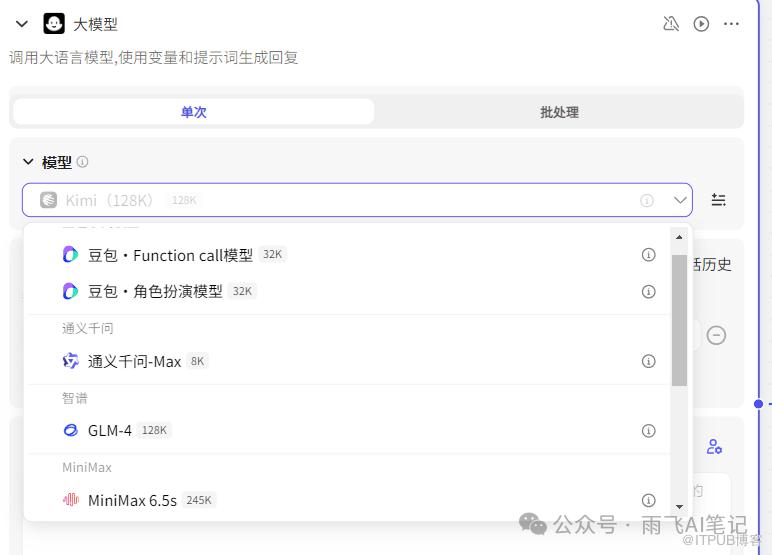Click the Kimi logo in model field

(x=48, y=200)
